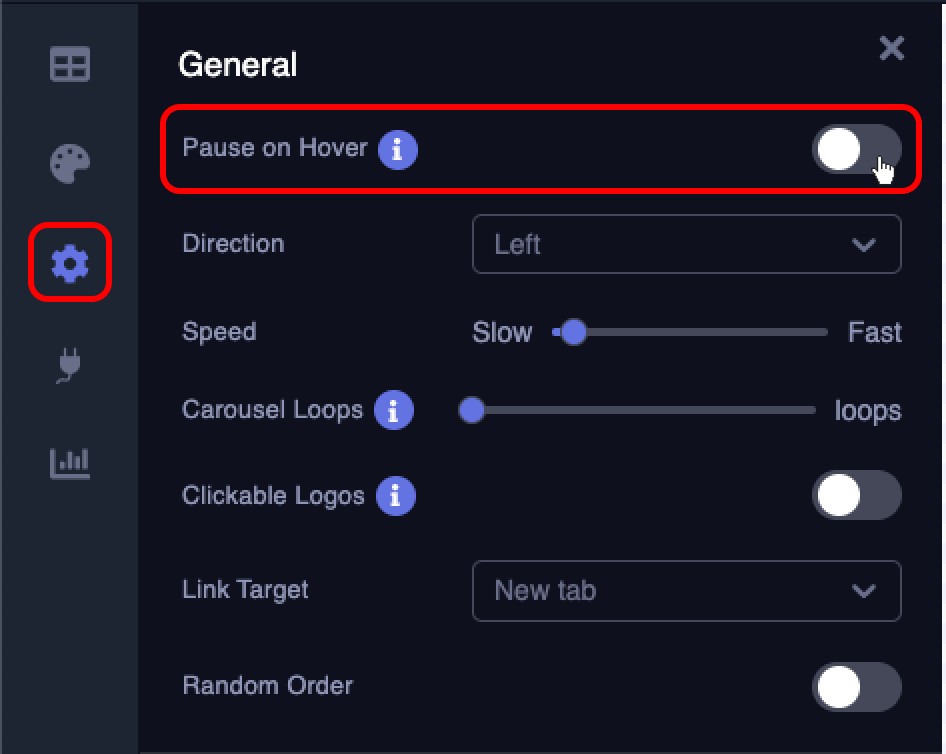Open the analytics bar chart icon
The width and height of the screenshot is (946, 754).
click(x=68, y=463)
